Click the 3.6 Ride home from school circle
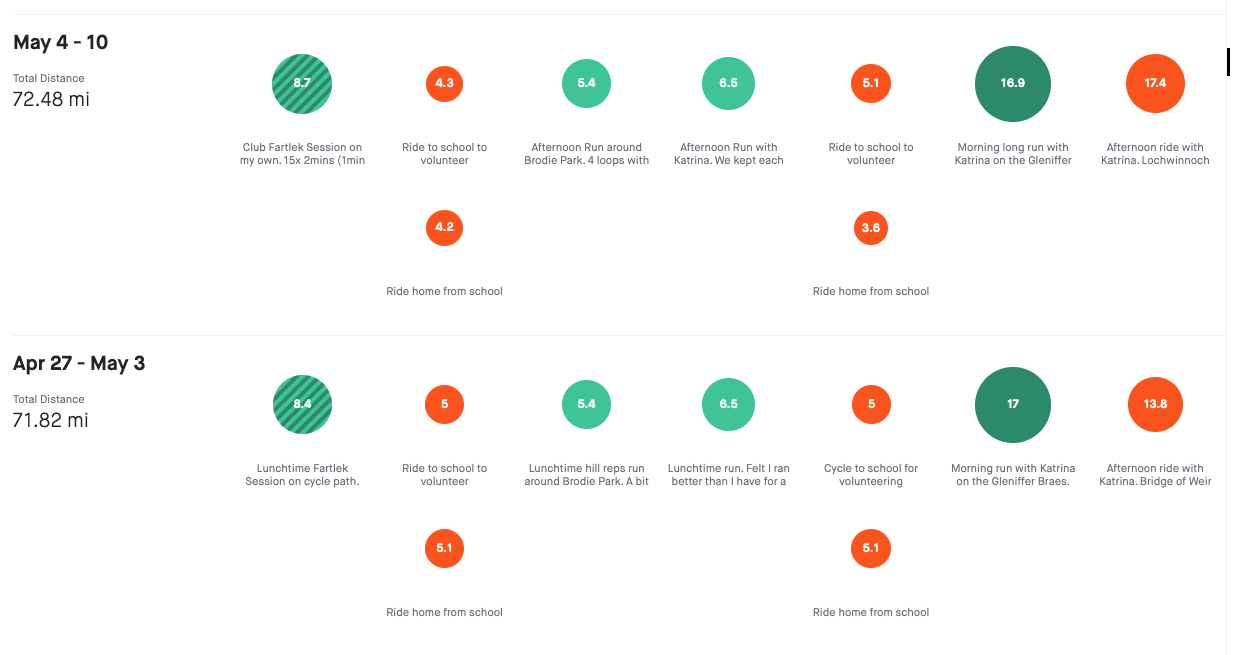This screenshot has width=1239, height=655. pos(871,227)
